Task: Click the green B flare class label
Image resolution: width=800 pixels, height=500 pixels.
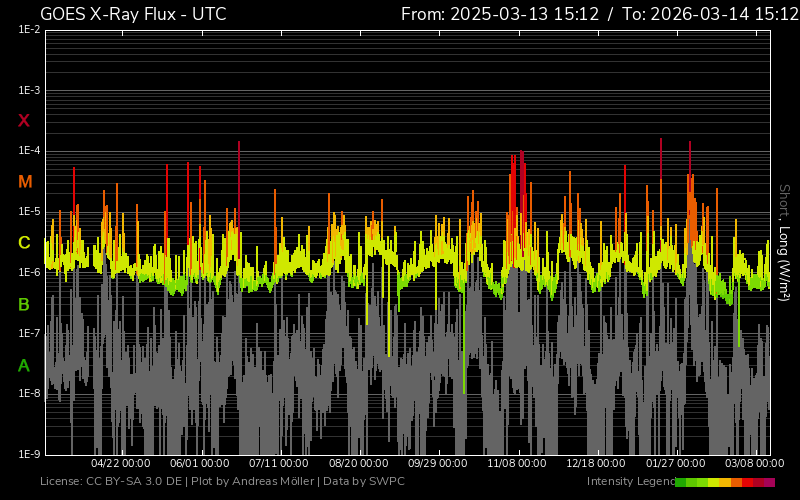Action: pyautogui.click(x=24, y=304)
